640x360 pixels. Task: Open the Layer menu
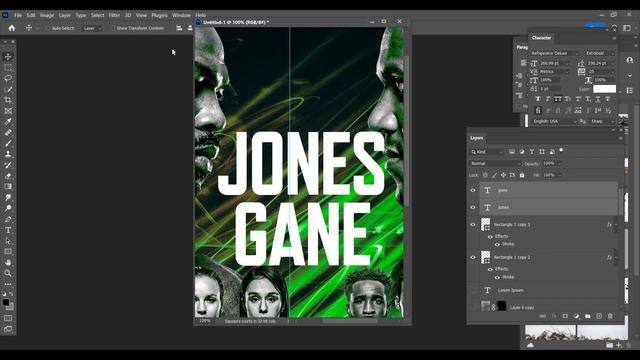[x=64, y=15]
